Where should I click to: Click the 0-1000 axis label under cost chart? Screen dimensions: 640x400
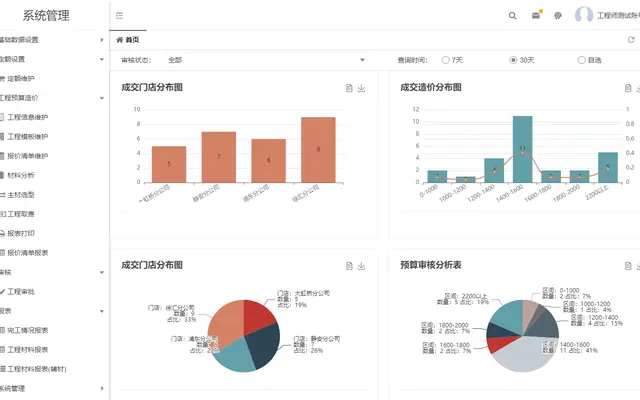point(429,191)
